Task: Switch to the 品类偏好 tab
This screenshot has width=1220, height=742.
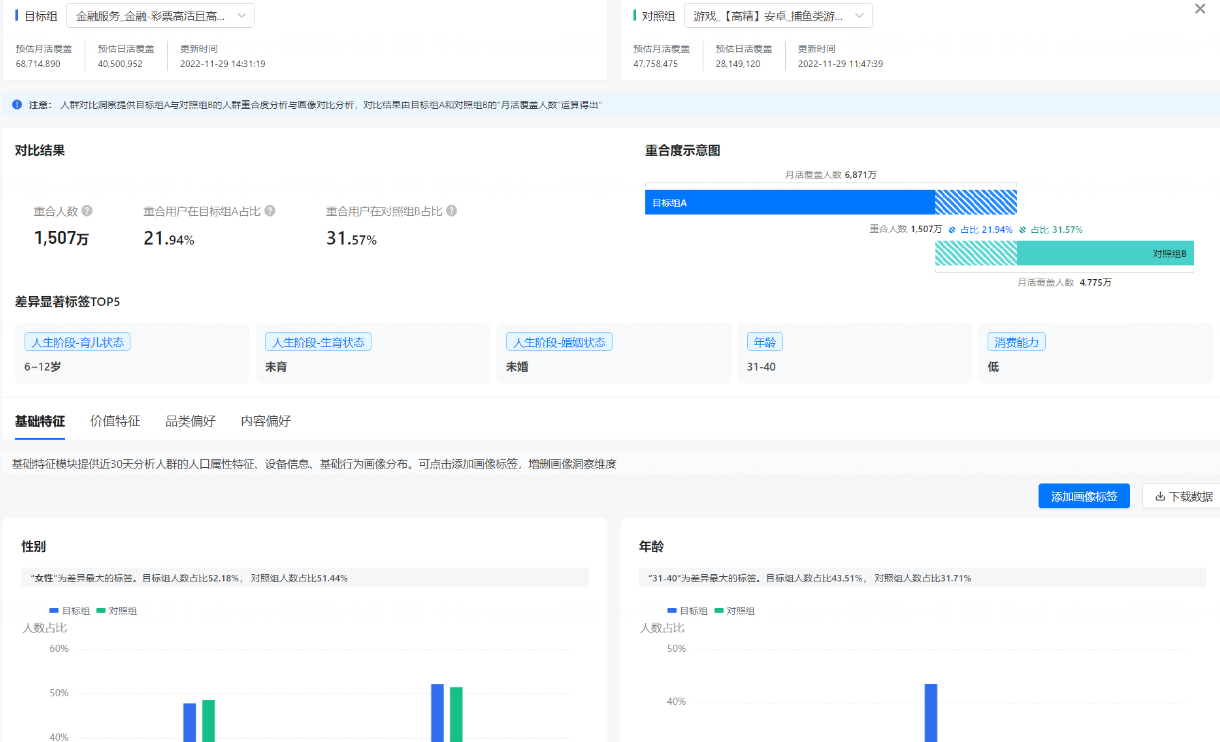Action: point(190,421)
